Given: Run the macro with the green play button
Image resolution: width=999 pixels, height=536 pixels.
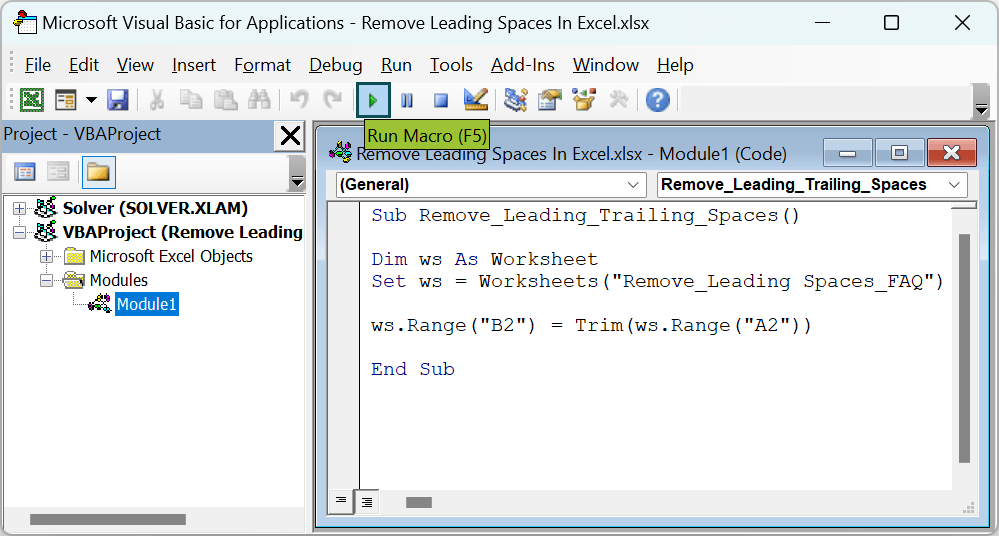Looking at the screenshot, I should (373, 100).
